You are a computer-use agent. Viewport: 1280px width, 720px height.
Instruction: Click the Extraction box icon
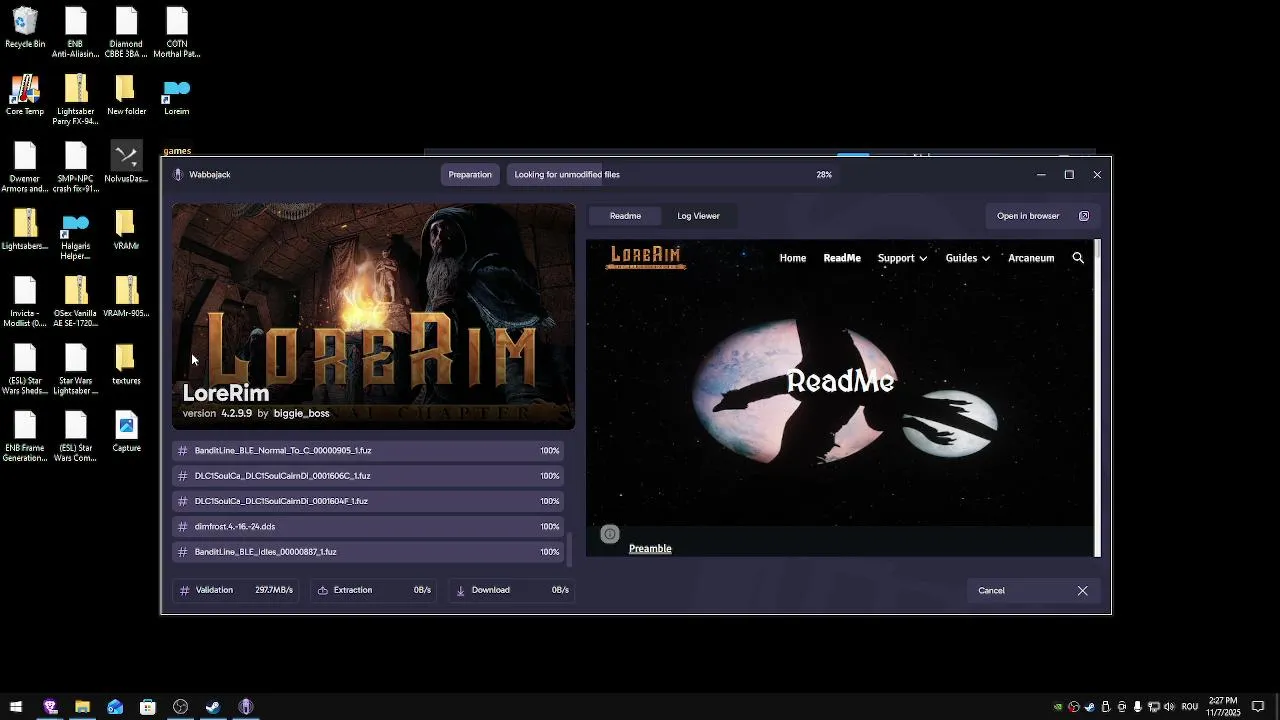(x=323, y=590)
